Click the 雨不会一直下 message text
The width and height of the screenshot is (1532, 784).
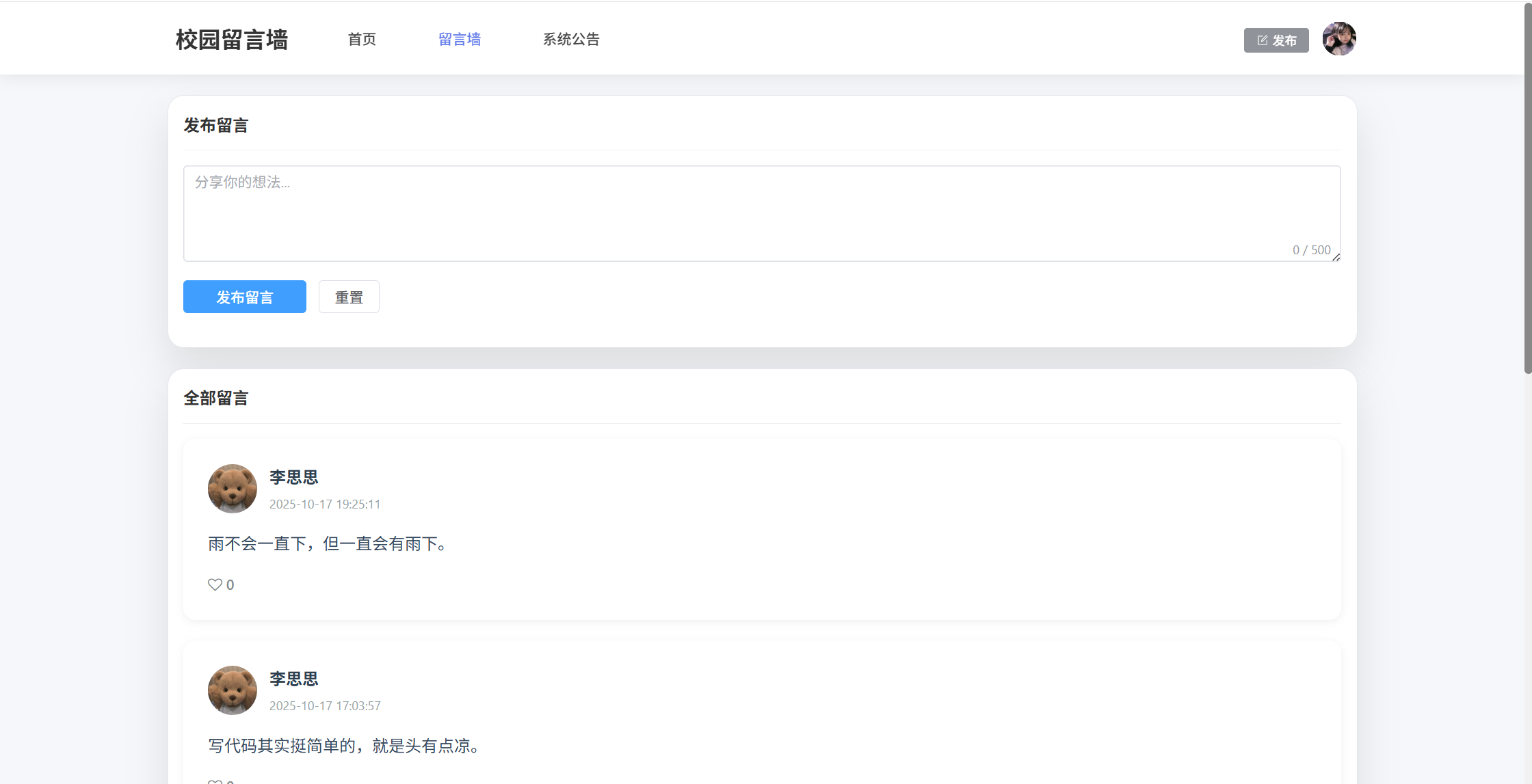pyautogui.click(x=329, y=544)
